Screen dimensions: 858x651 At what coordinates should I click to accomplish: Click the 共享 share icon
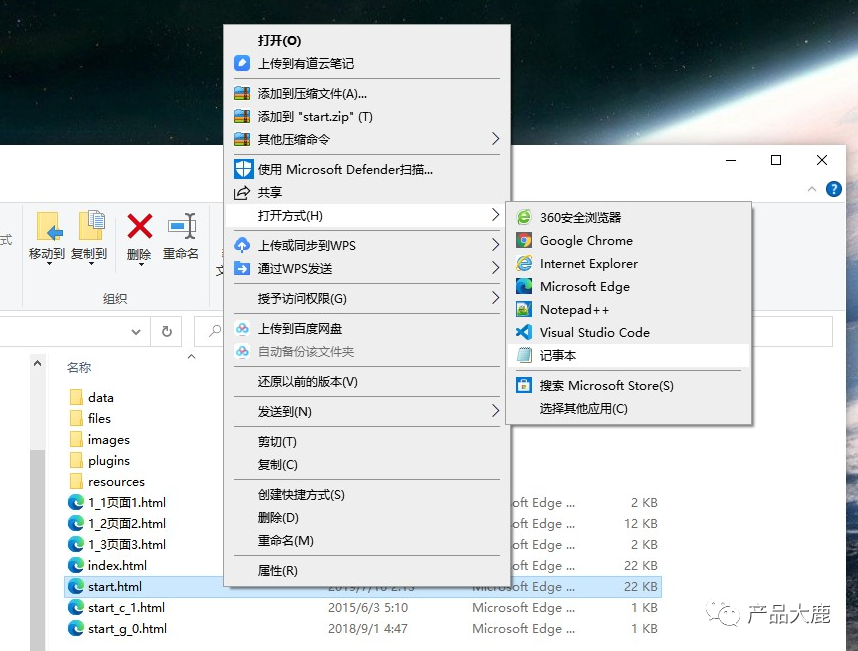point(242,193)
